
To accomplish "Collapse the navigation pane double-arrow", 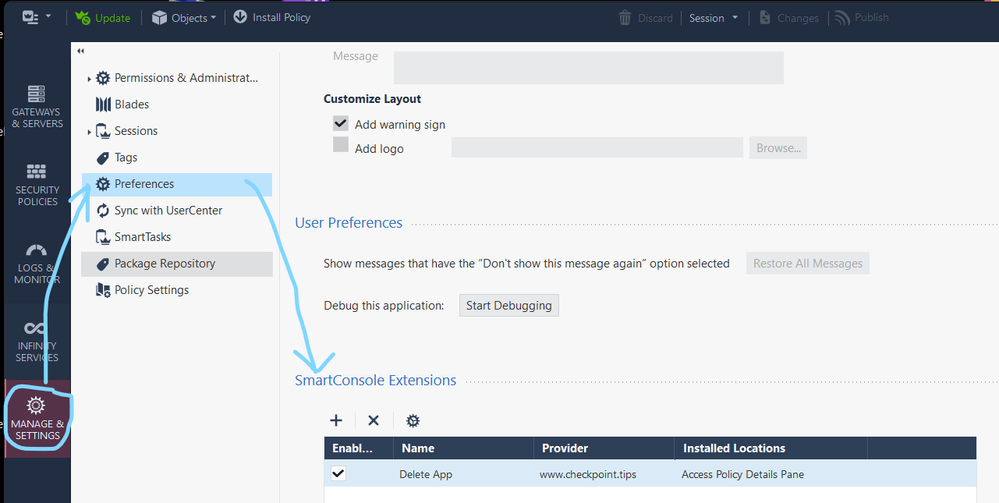I will coord(80,51).
